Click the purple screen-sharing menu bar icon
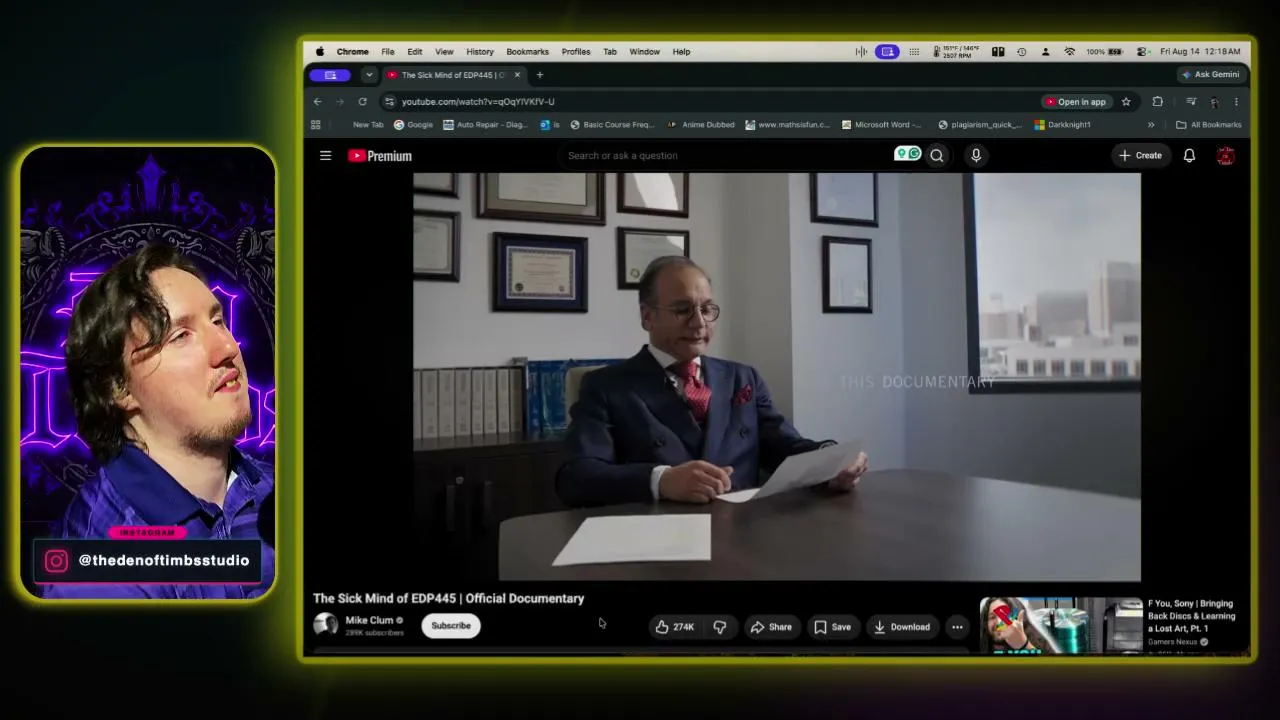The image size is (1280, 720). [887, 51]
